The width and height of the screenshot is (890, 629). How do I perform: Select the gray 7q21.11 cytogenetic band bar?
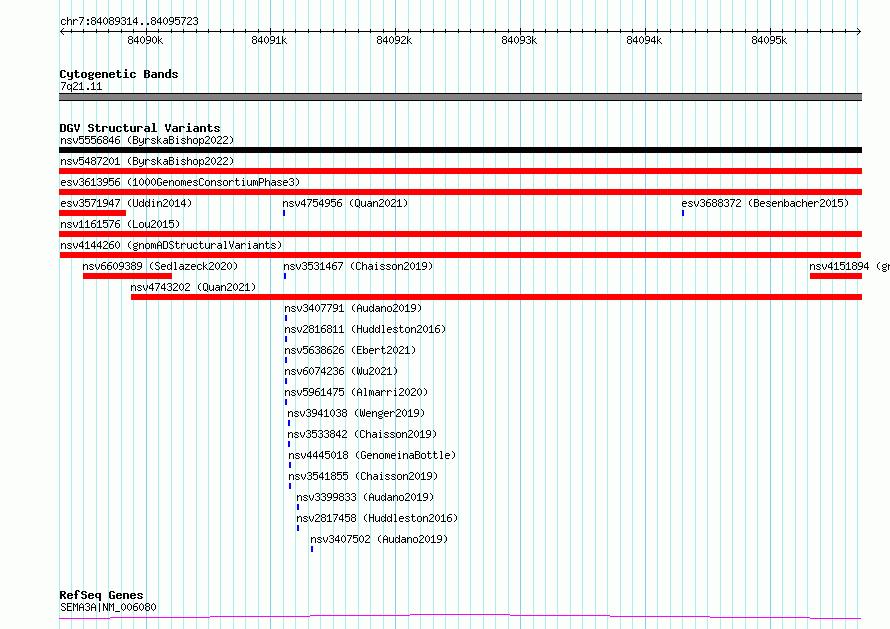[460, 97]
